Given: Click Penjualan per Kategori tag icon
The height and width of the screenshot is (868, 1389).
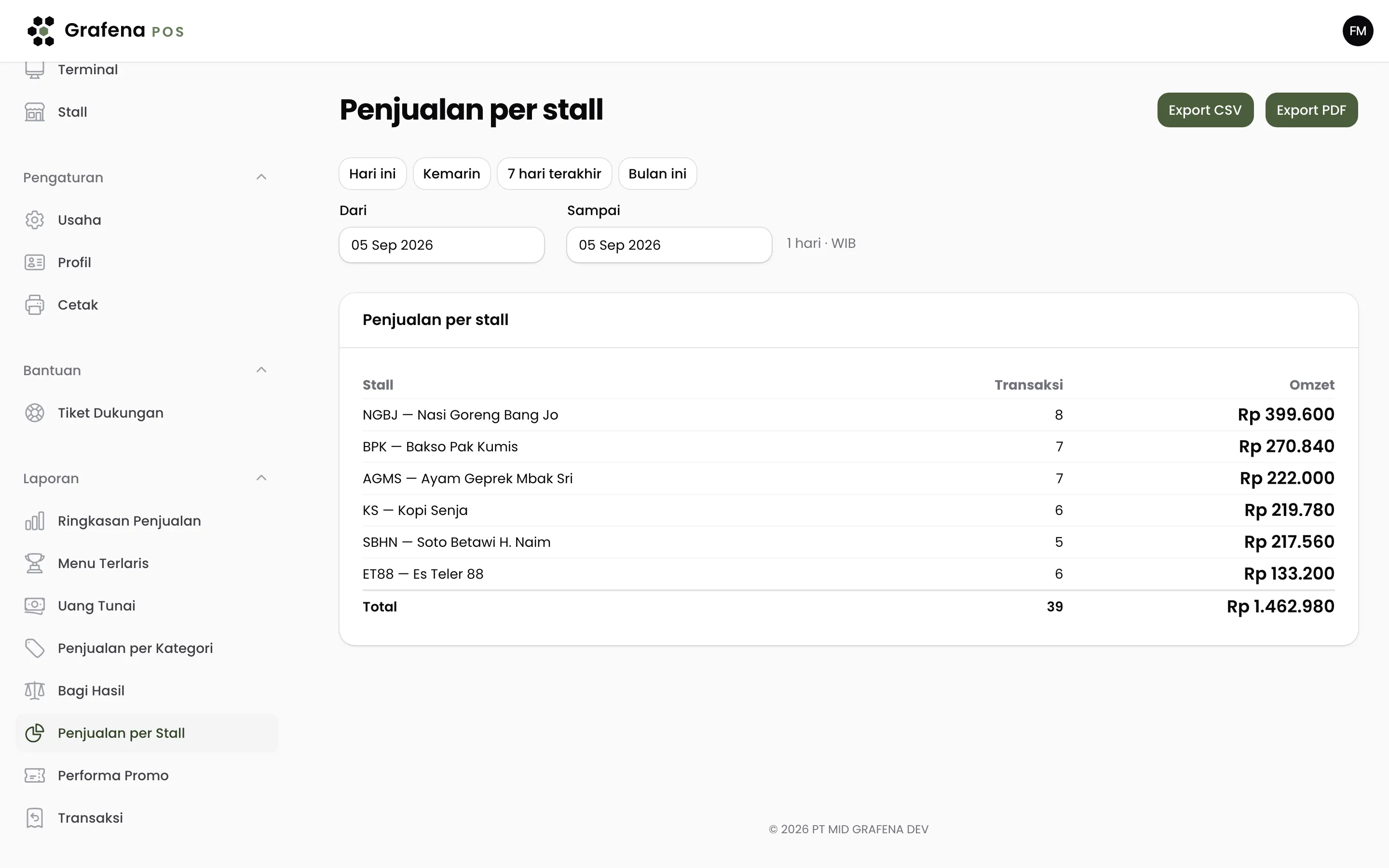Looking at the screenshot, I should (34, 648).
